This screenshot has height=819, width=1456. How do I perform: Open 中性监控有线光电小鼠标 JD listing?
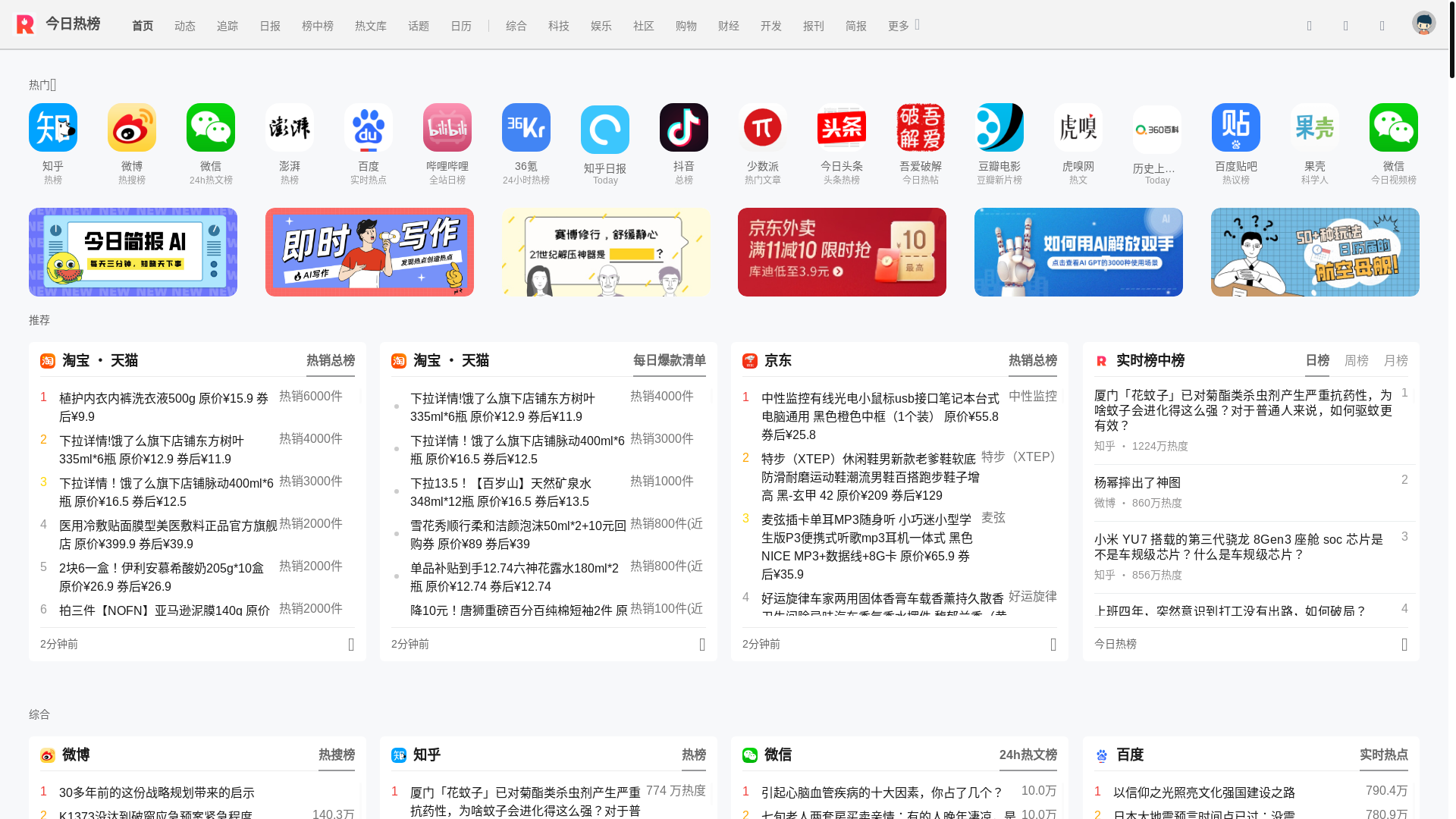(880, 416)
